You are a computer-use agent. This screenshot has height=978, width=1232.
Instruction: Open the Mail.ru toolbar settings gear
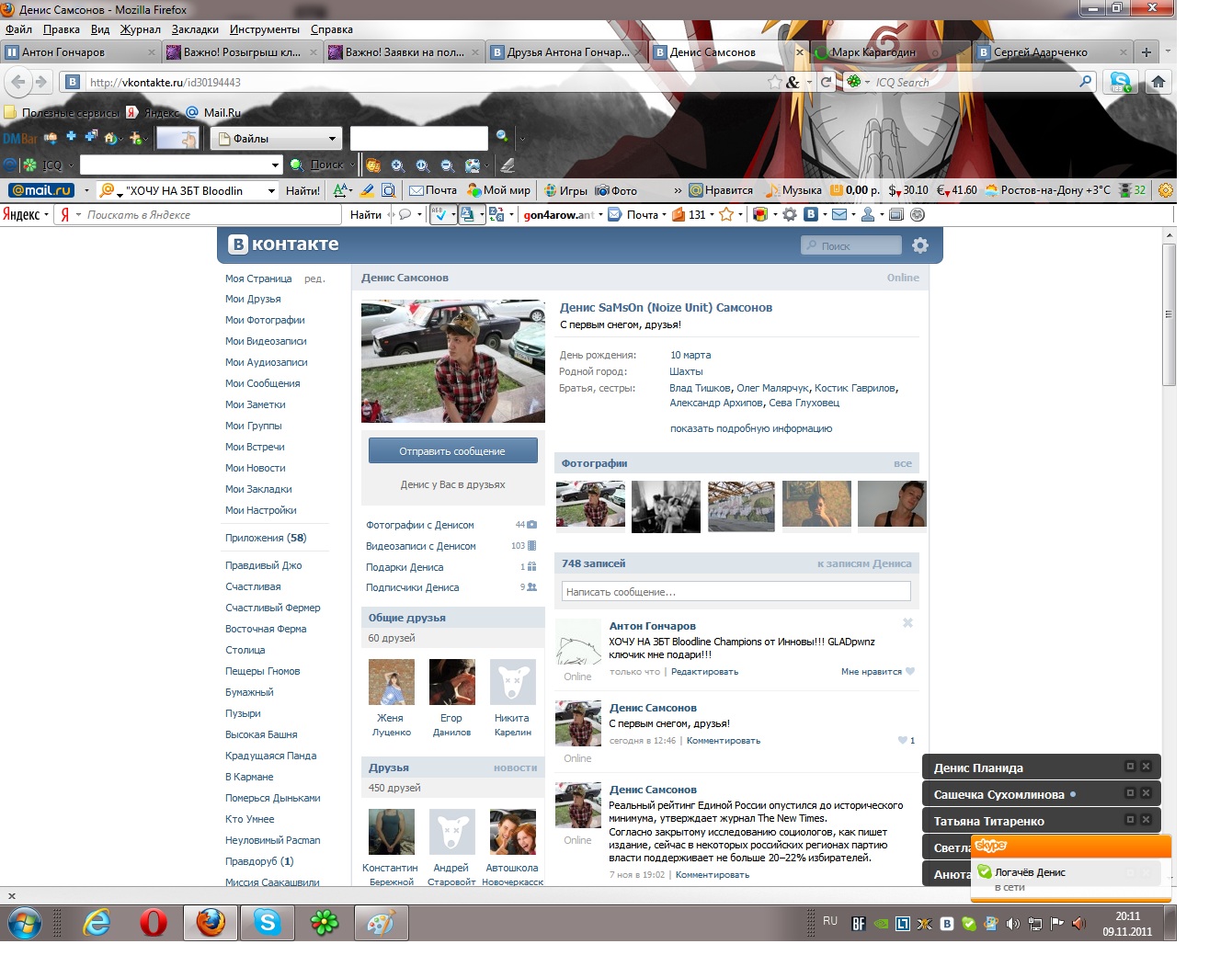(x=1165, y=190)
